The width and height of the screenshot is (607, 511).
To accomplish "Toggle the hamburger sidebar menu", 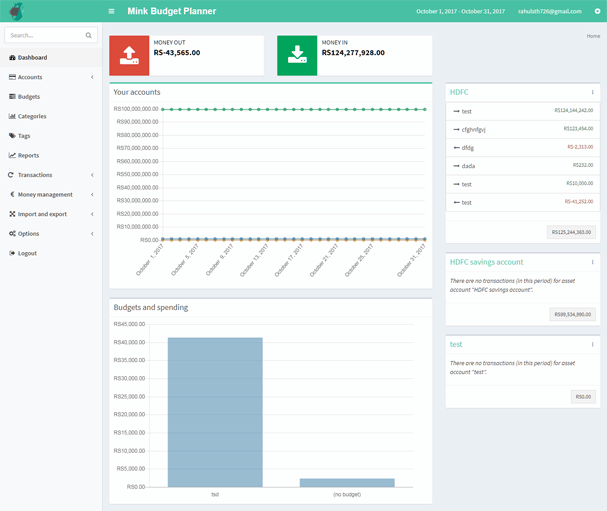I will coord(111,11).
